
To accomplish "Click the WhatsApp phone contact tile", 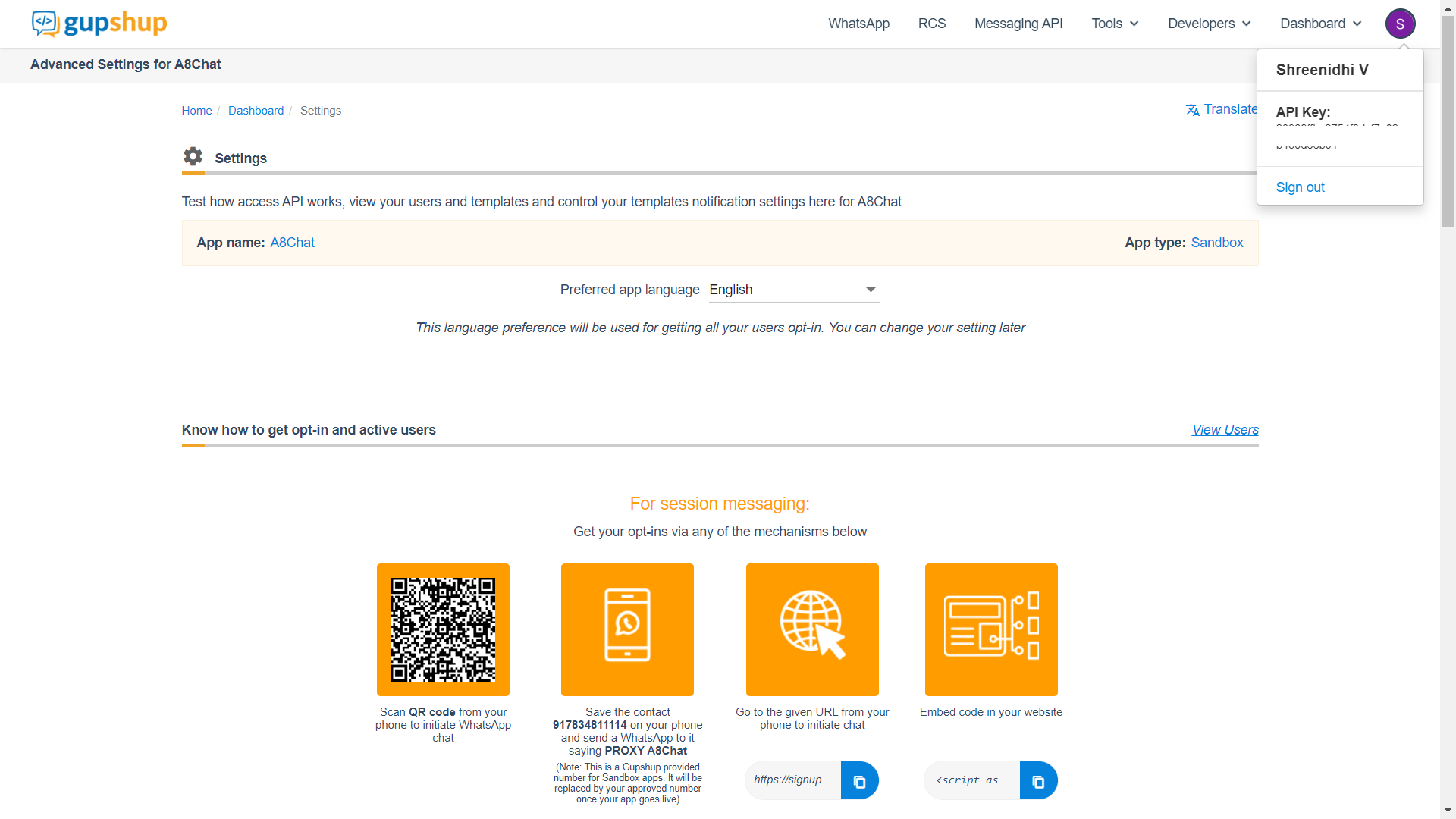I will click(627, 629).
